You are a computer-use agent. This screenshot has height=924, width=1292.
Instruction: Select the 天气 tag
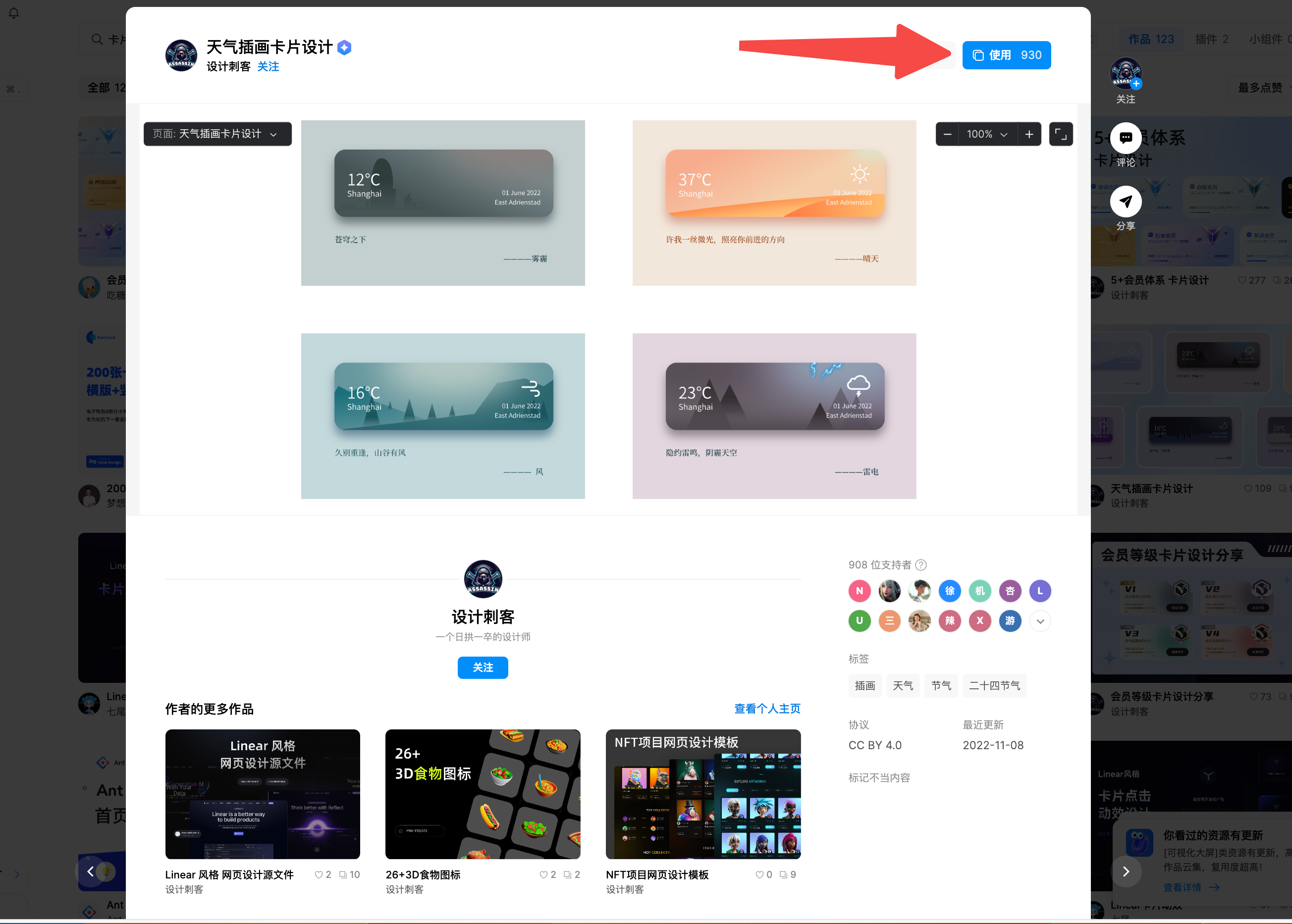pyautogui.click(x=903, y=686)
